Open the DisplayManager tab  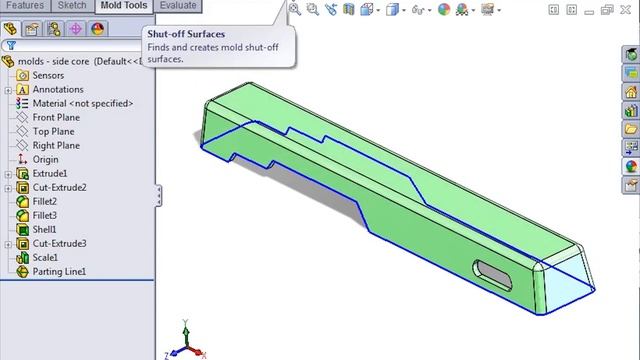click(x=98, y=29)
